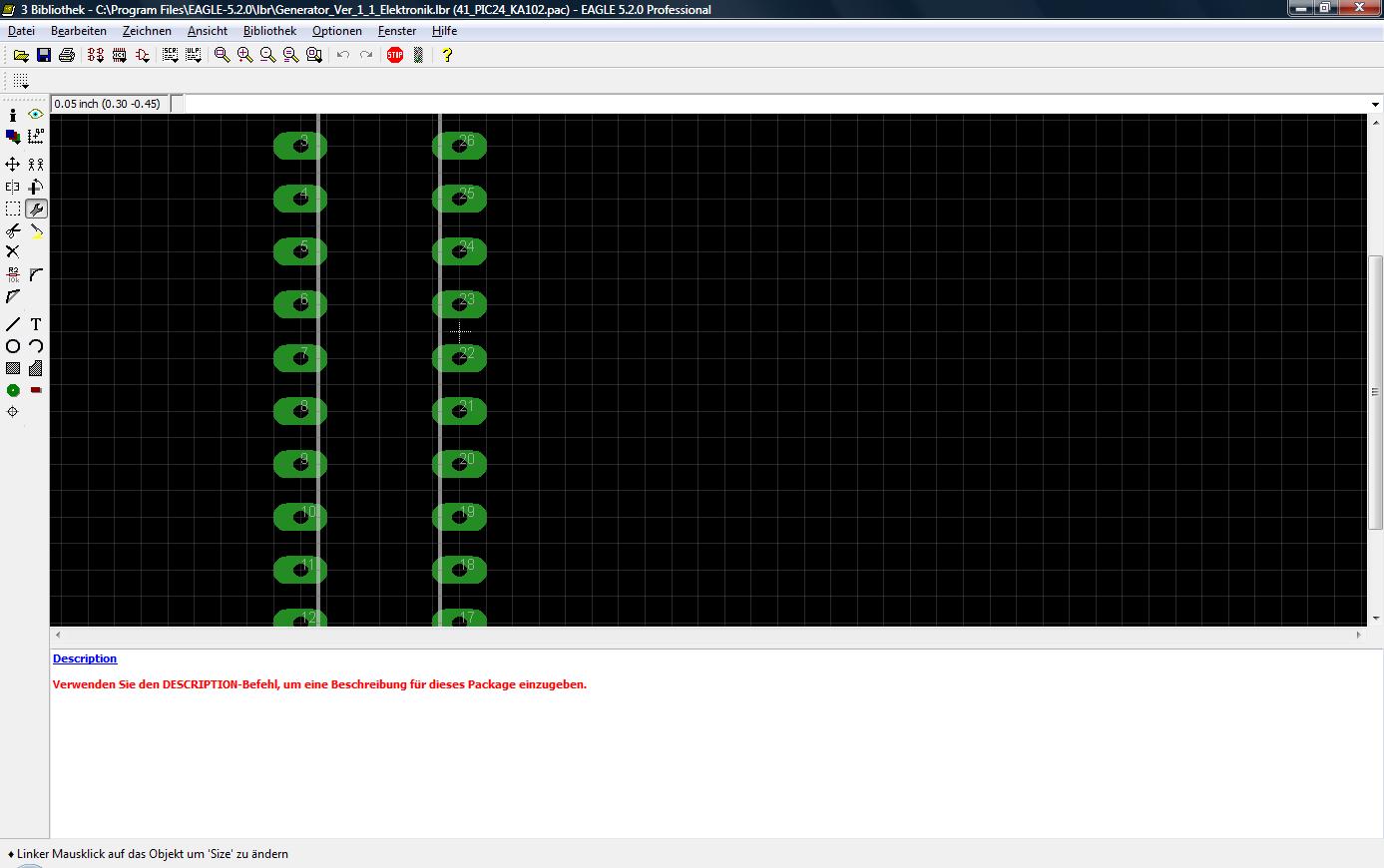1384x868 pixels.
Task: Select the Hole crosshair tool
Action: 13,412
